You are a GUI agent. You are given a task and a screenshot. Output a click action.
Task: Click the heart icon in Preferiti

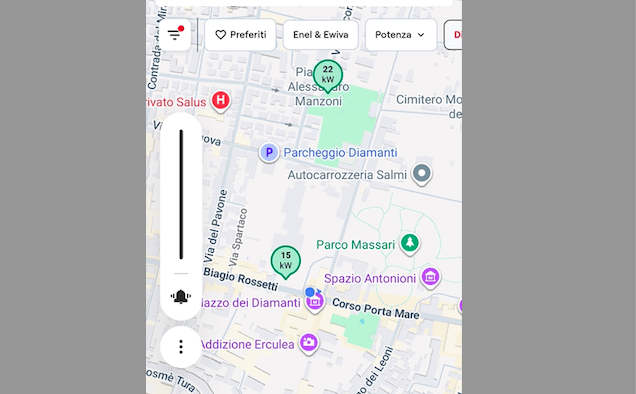220,35
